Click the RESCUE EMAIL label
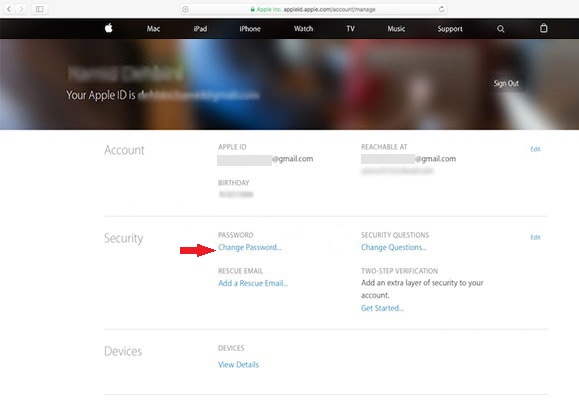579x410 pixels. [240, 271]
